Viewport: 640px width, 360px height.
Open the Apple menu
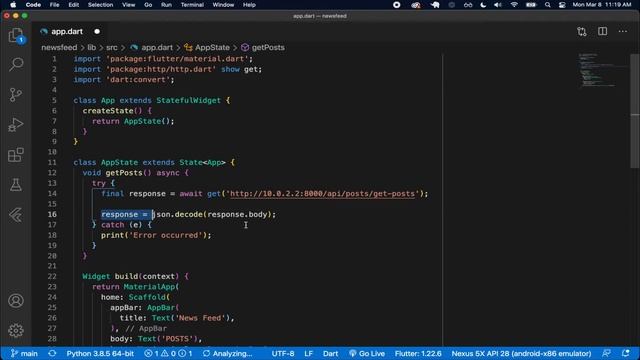coord(13,5)
